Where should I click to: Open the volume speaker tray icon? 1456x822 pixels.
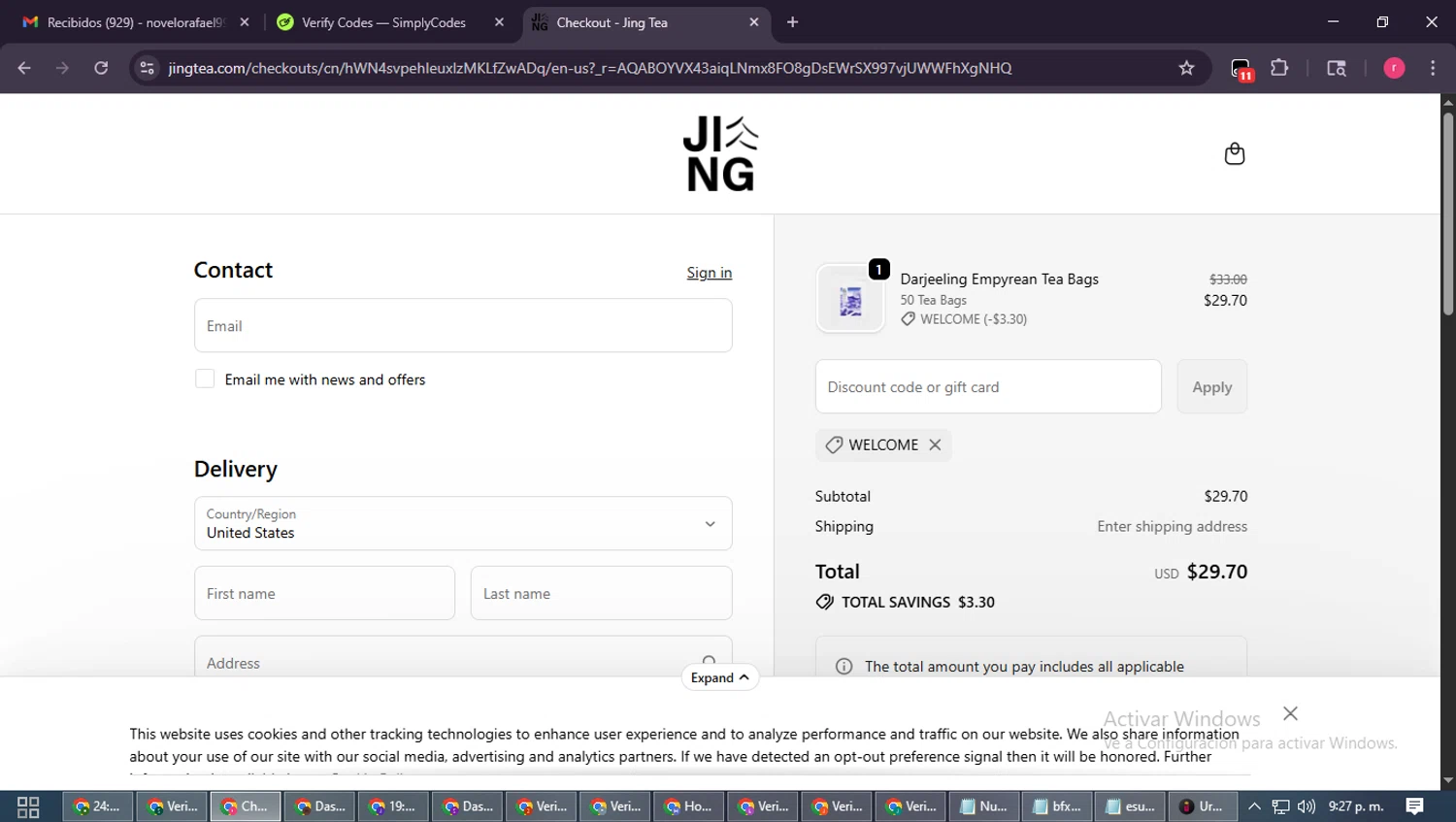pyautogui.click(x=1307, y=806)
